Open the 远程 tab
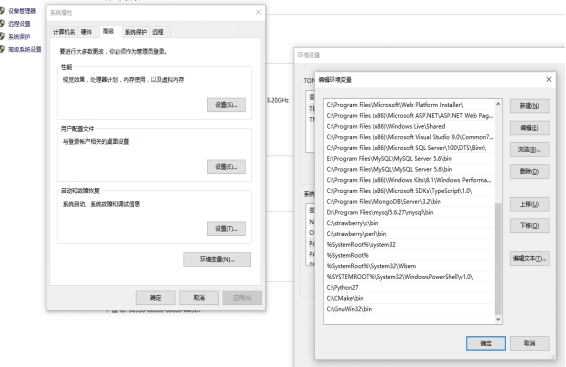566x367 pixels. 158,32
